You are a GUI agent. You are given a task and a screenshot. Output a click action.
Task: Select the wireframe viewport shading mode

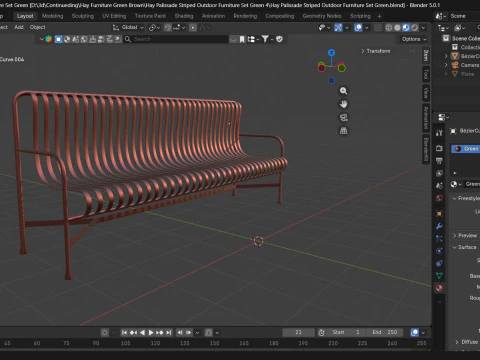coord(389,28)
